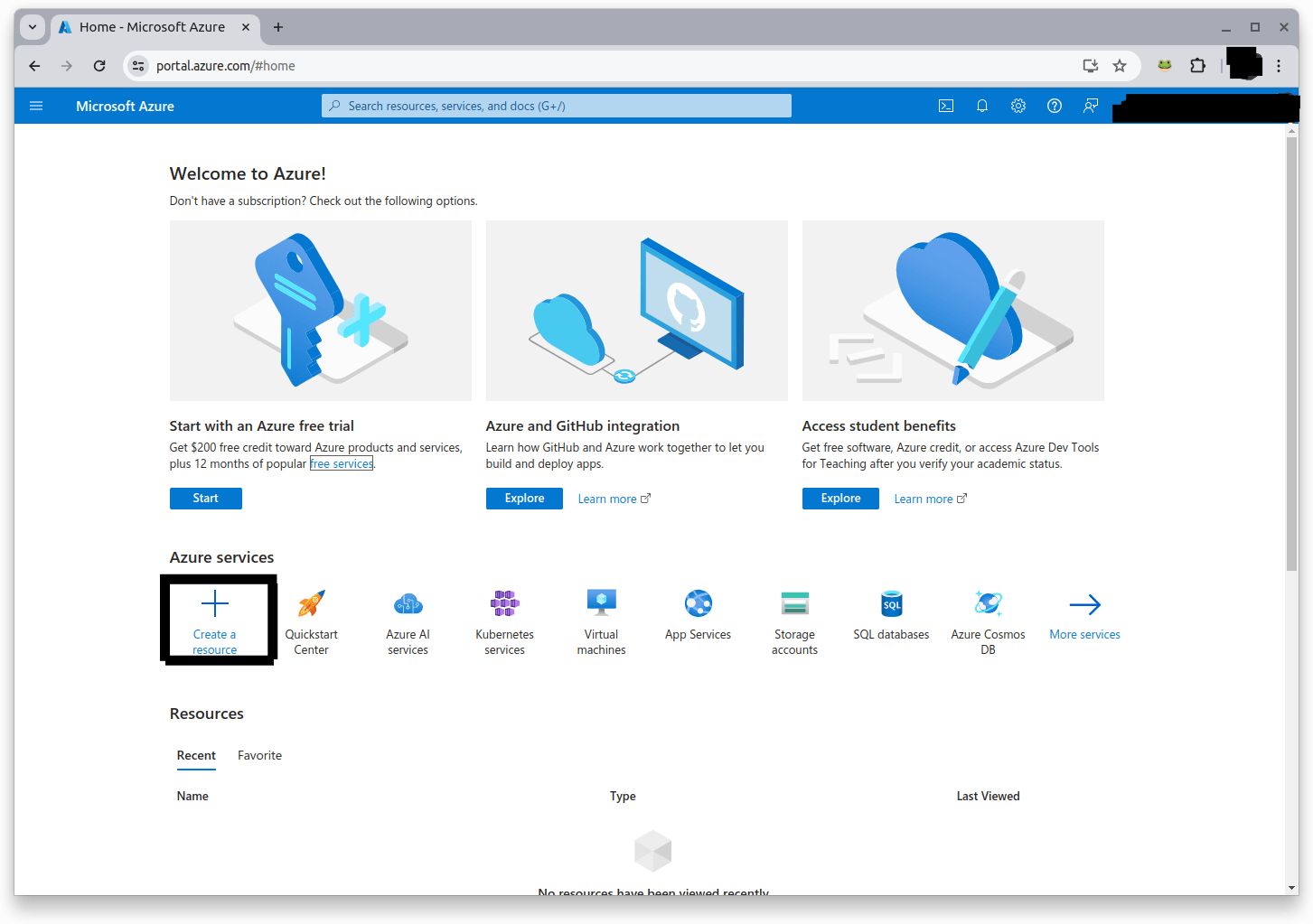The image size is (1313, 924).
Task: Open the hamburger portal menu
Action: [x=36, y=106]
